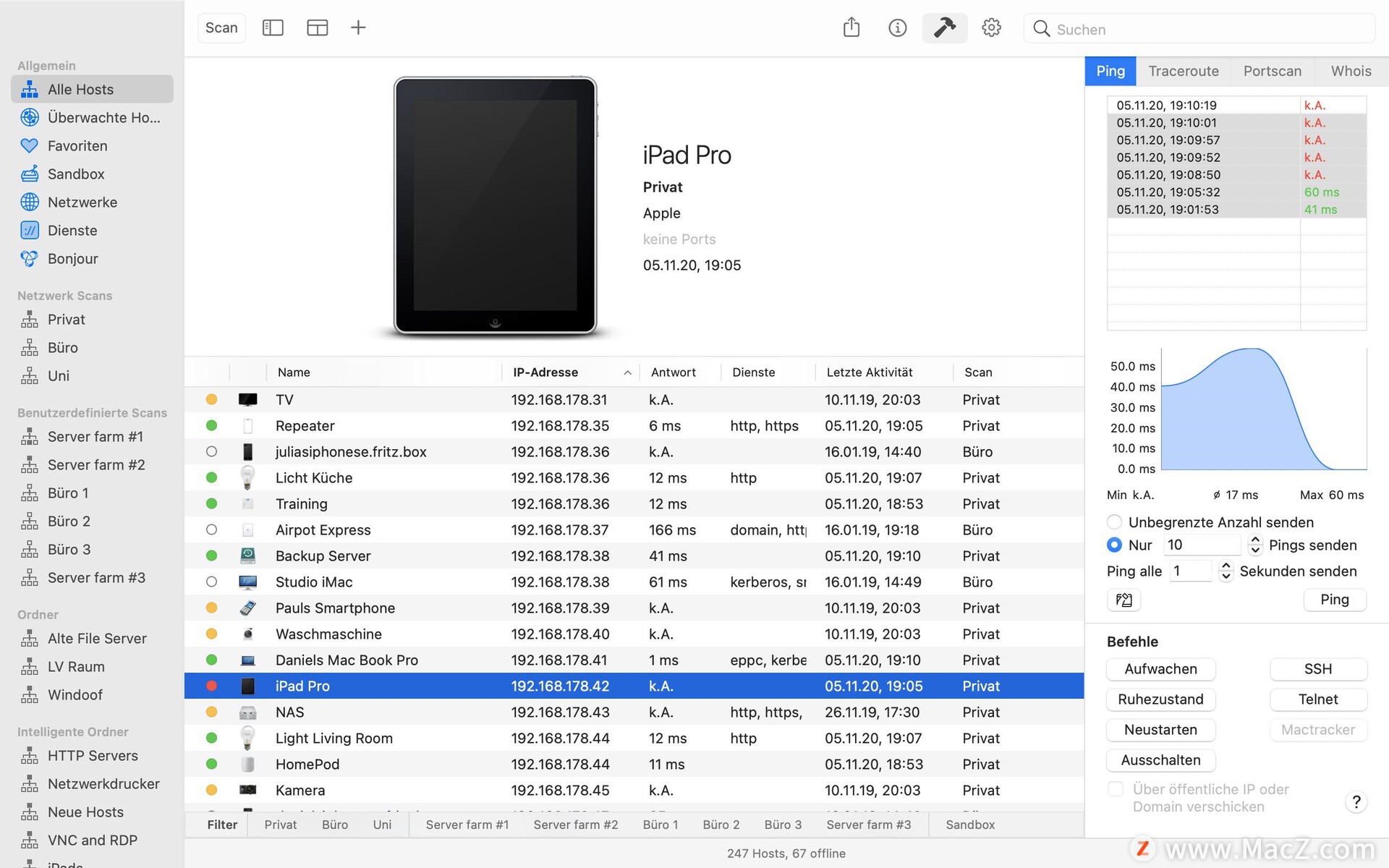Select the NAS host row

point(634,712)
